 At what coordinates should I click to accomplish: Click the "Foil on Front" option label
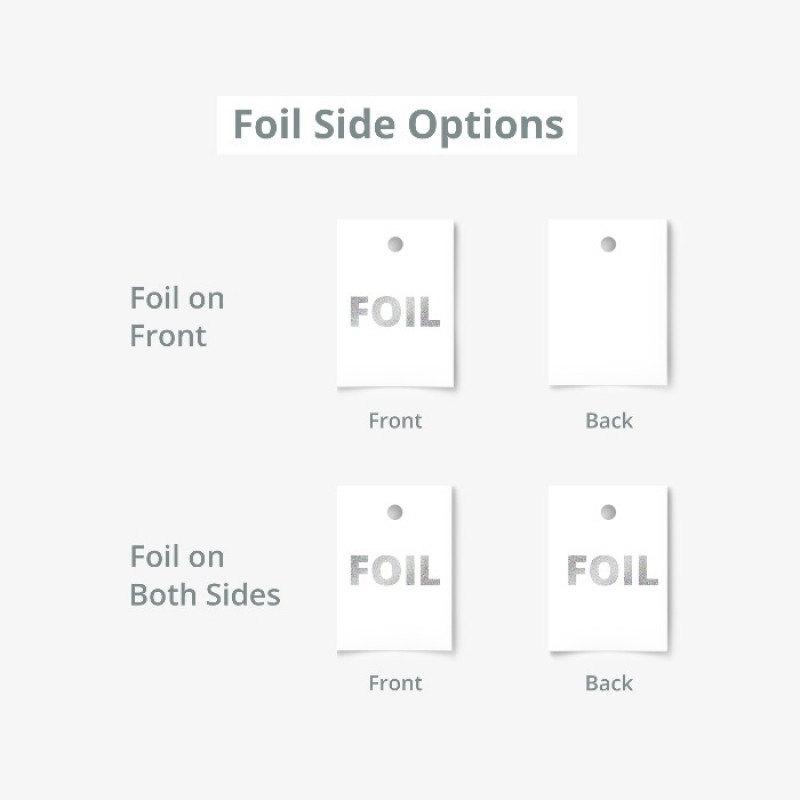[x=177, y=317]
